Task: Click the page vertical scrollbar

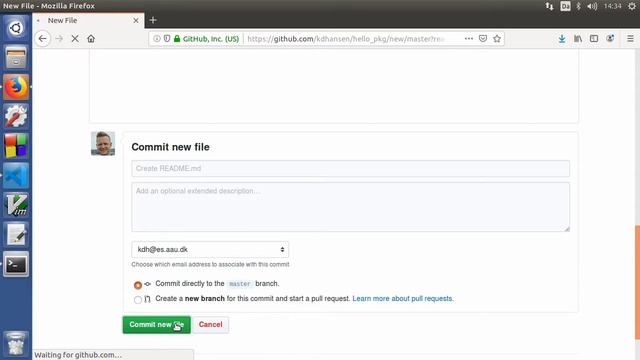Action: point(637,282)
